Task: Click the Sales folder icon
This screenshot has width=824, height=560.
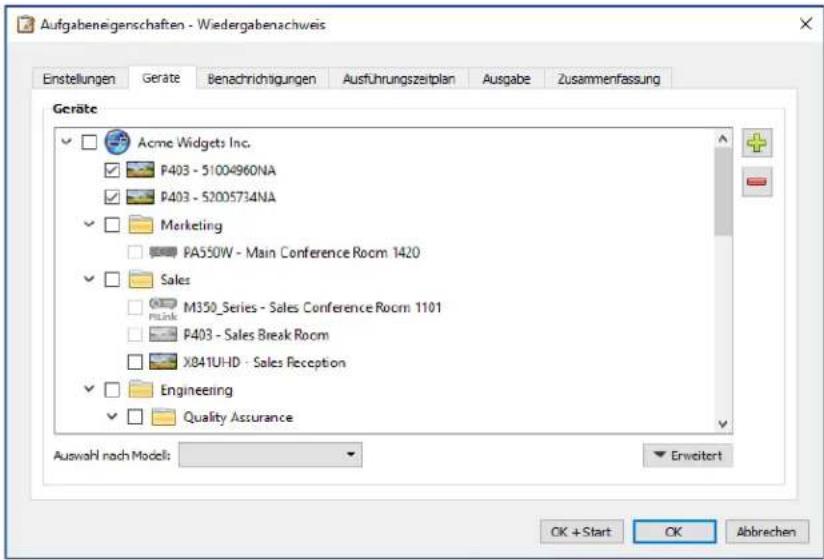Action: pos(141,279)
